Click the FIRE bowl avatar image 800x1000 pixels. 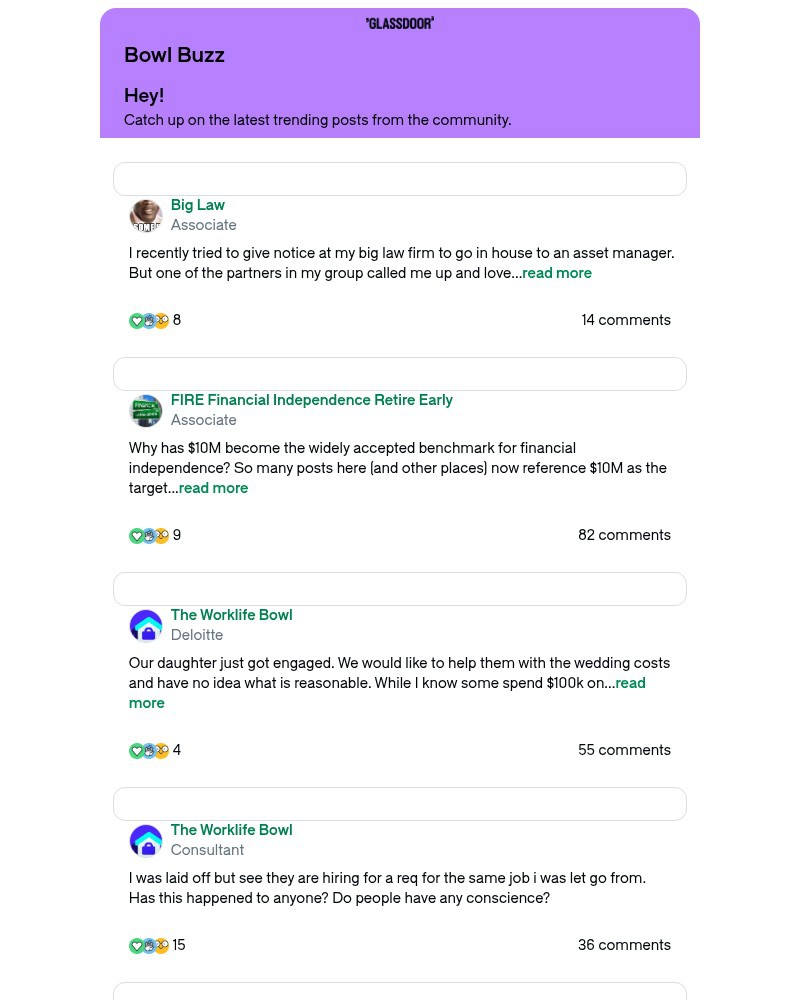point(146,411)
